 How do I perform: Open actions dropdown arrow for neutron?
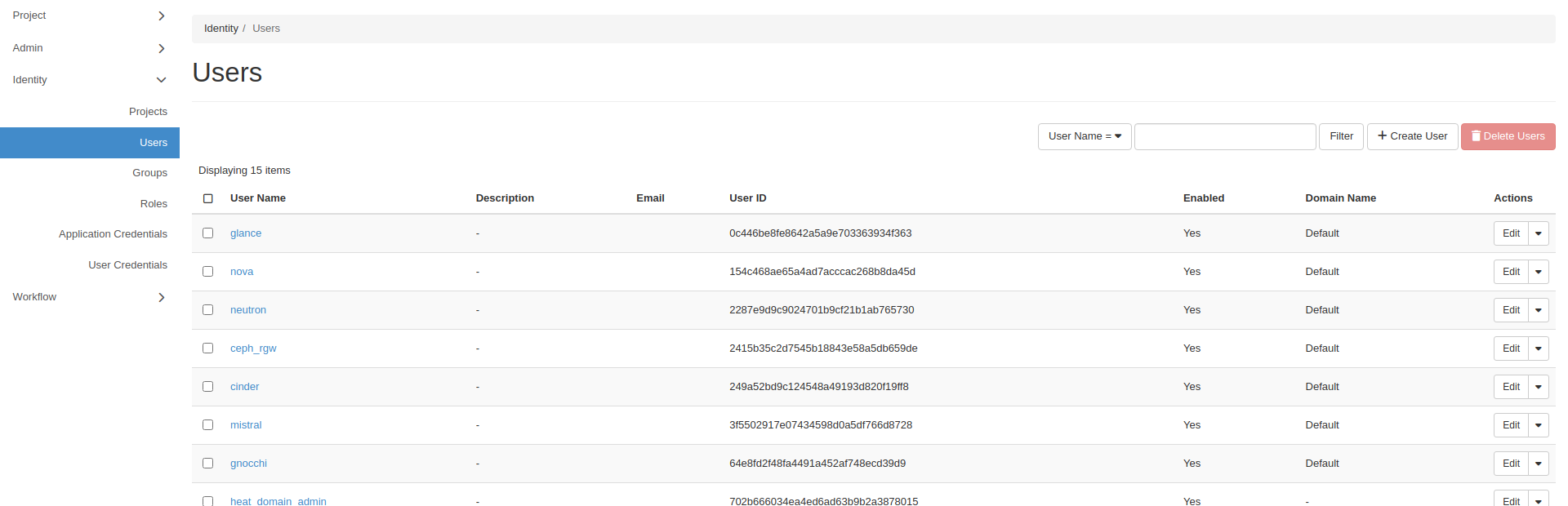point(1539,310)
